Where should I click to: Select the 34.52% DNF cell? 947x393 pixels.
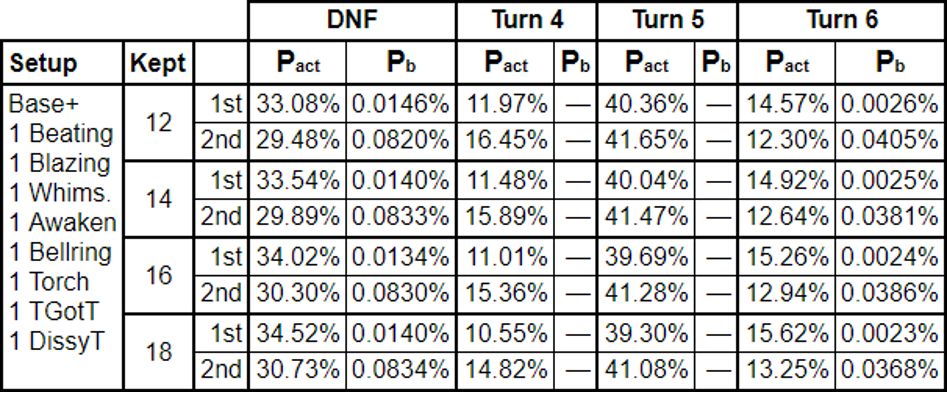[x=297, y=333]
